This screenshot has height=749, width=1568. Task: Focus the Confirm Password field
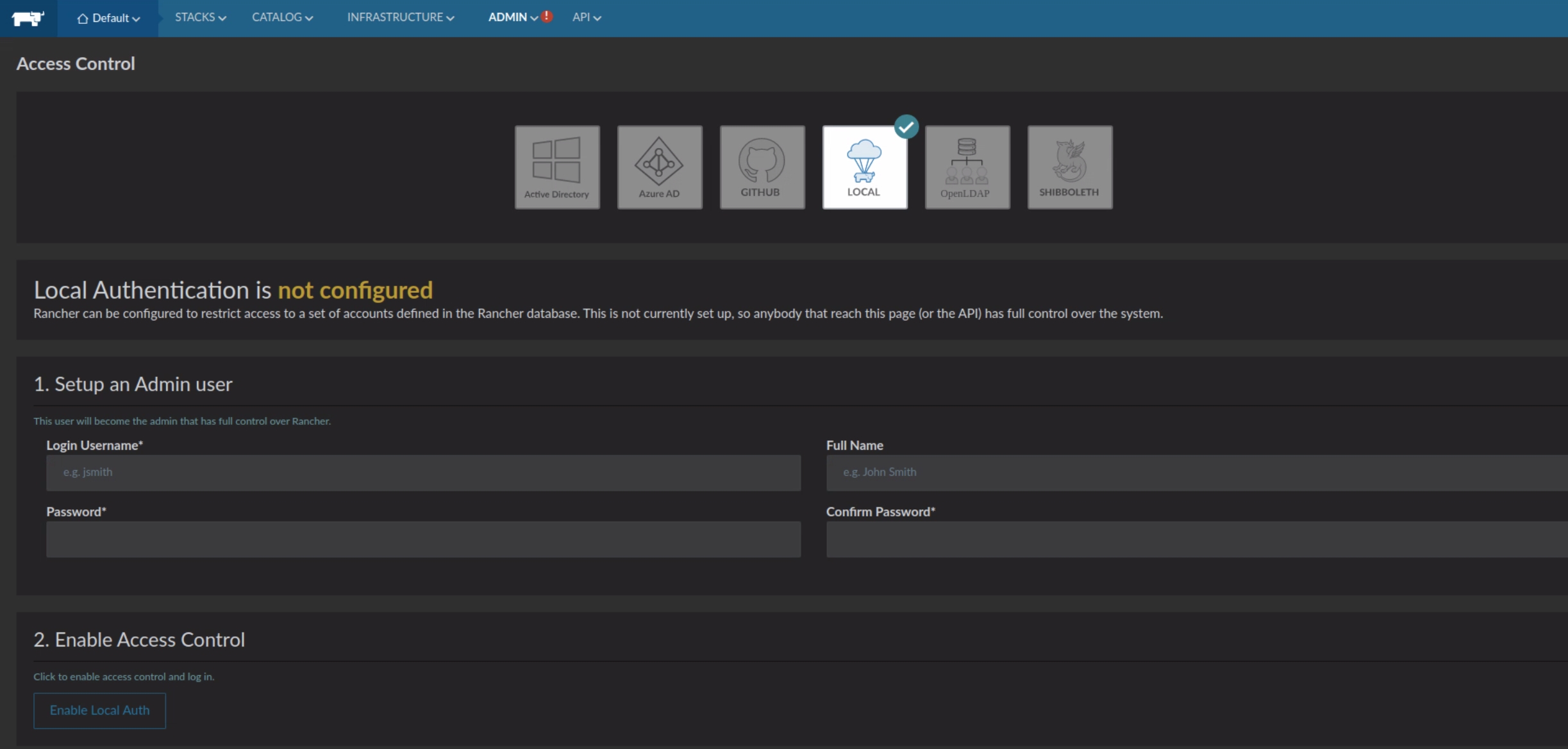click(x=1196, y=539)
